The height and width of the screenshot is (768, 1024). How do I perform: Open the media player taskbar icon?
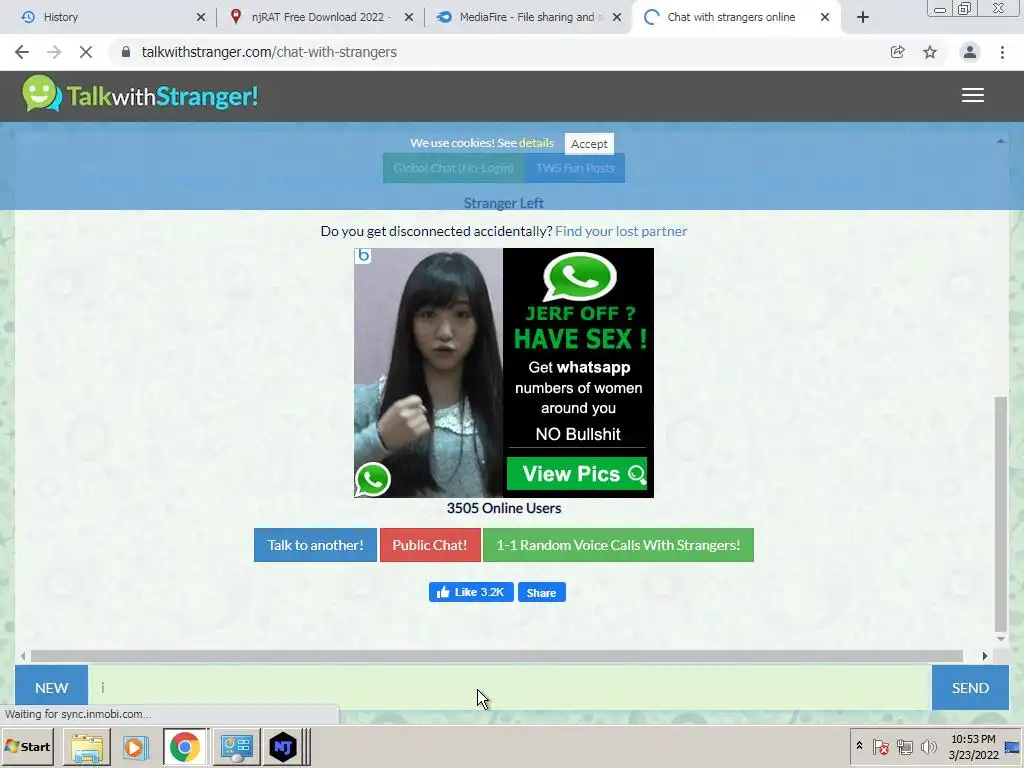(135, 746)
